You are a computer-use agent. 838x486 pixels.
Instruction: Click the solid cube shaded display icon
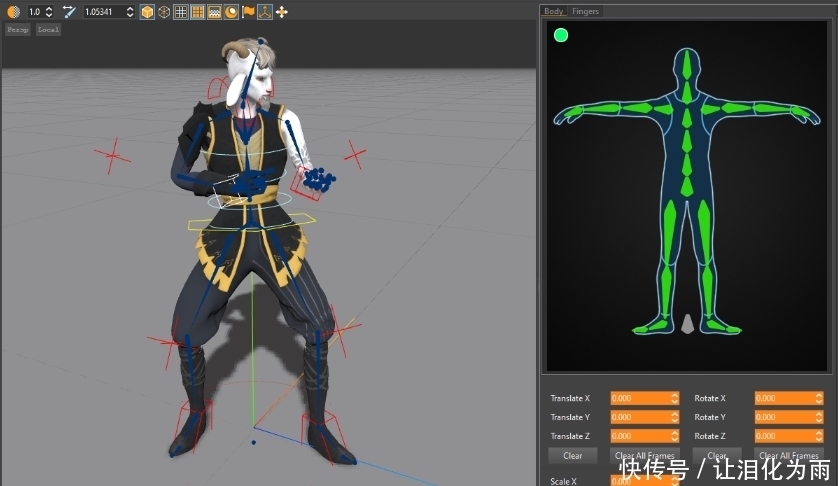coord(147,12)
